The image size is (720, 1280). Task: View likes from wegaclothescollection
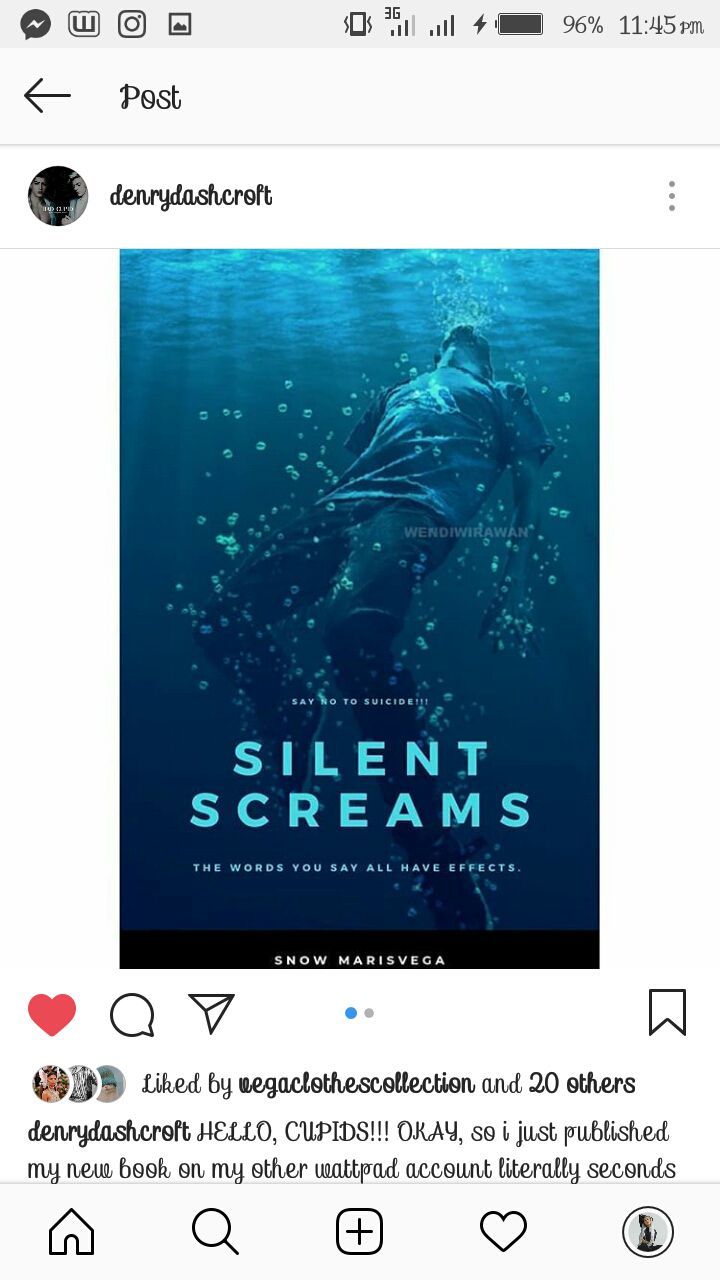pos(356,1084)
